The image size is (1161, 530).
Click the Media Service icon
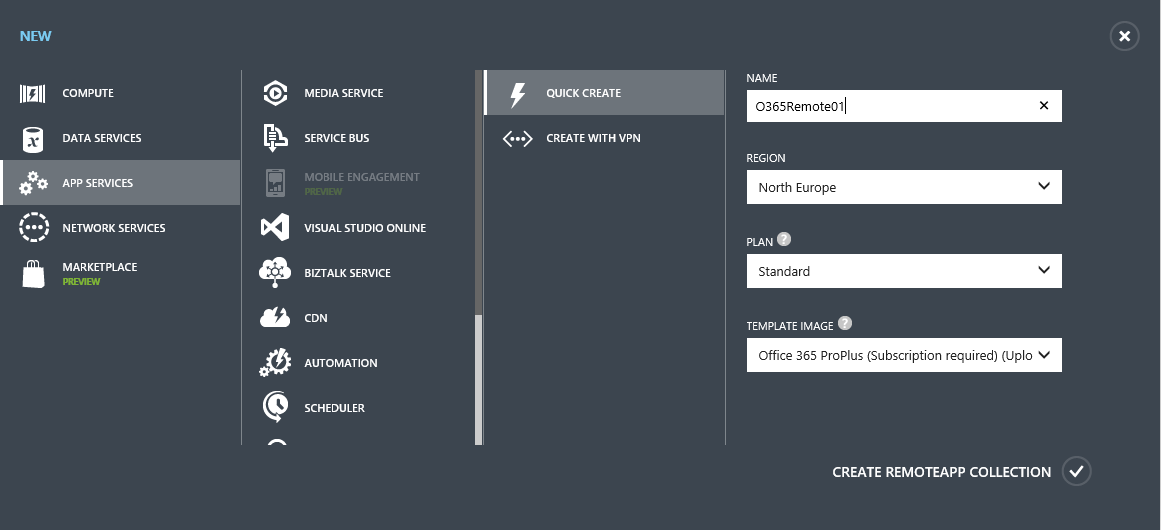[275, 93]
